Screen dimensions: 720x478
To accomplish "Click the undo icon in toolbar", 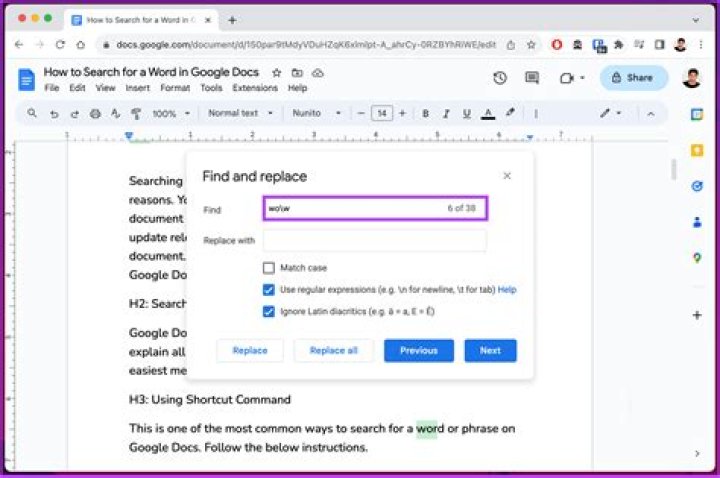I will (x=54, y=114).
